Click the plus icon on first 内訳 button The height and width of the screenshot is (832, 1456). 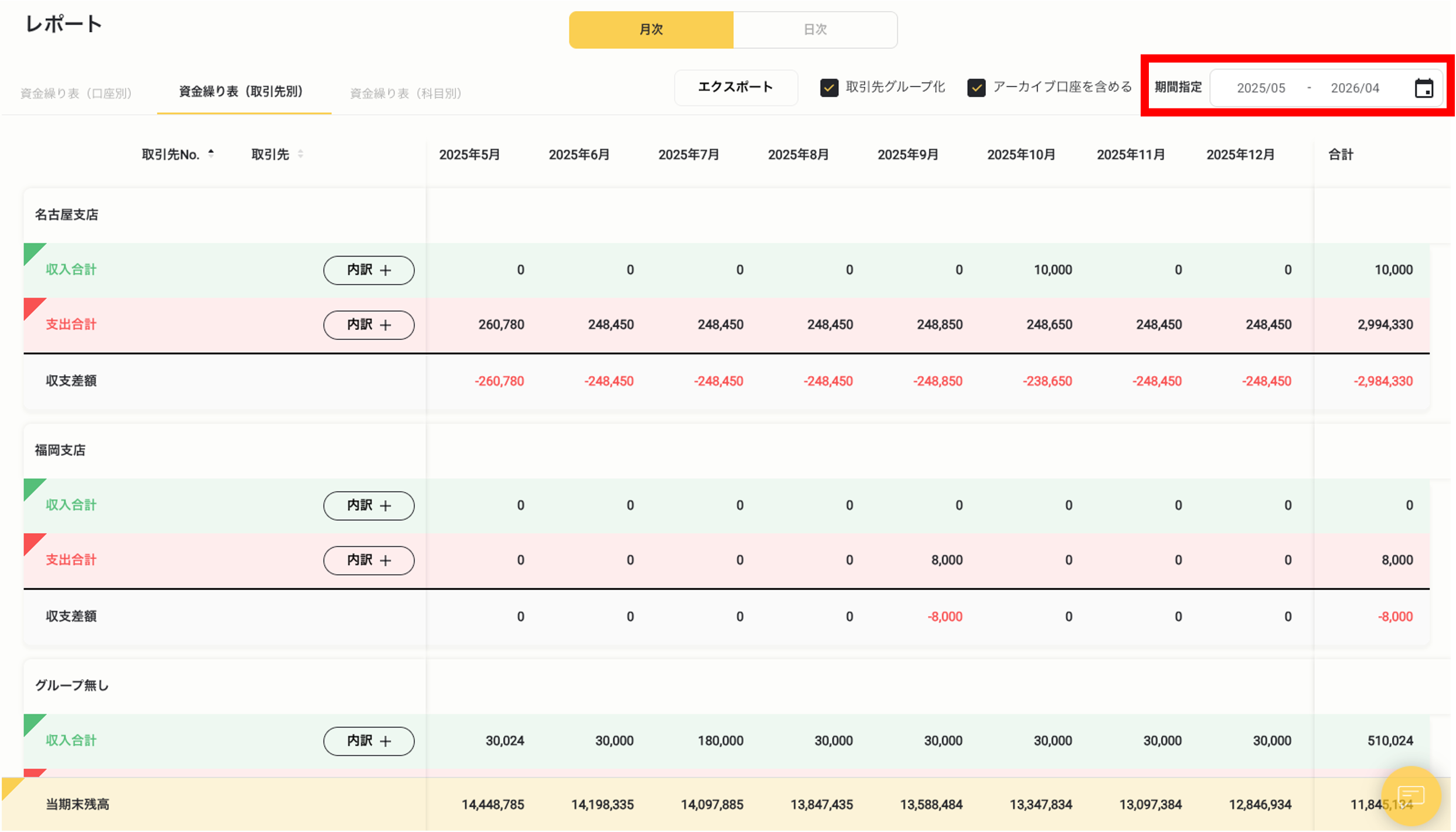click(x=386, y=270)
